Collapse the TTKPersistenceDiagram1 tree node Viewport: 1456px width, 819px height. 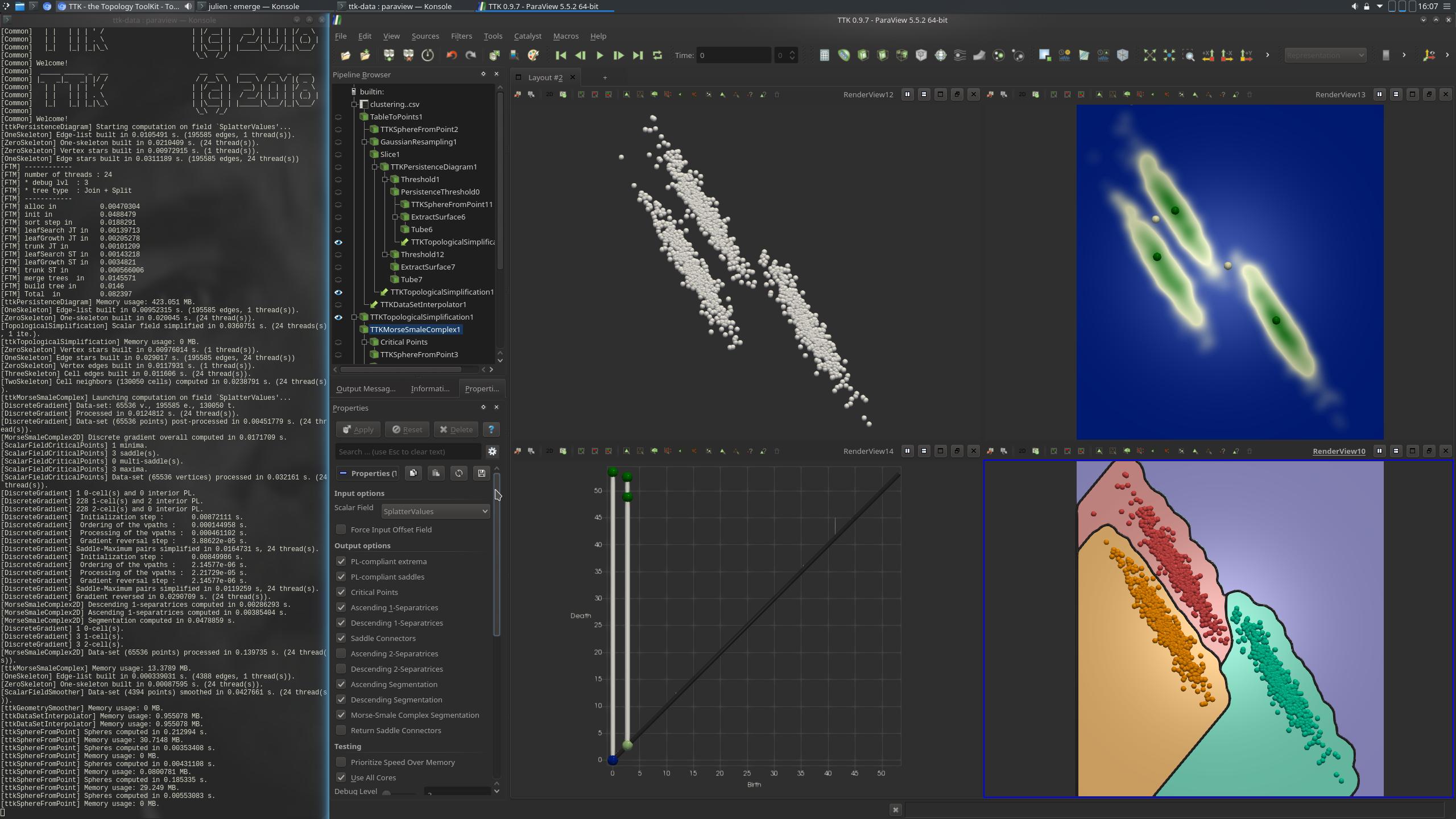[375, 167]
